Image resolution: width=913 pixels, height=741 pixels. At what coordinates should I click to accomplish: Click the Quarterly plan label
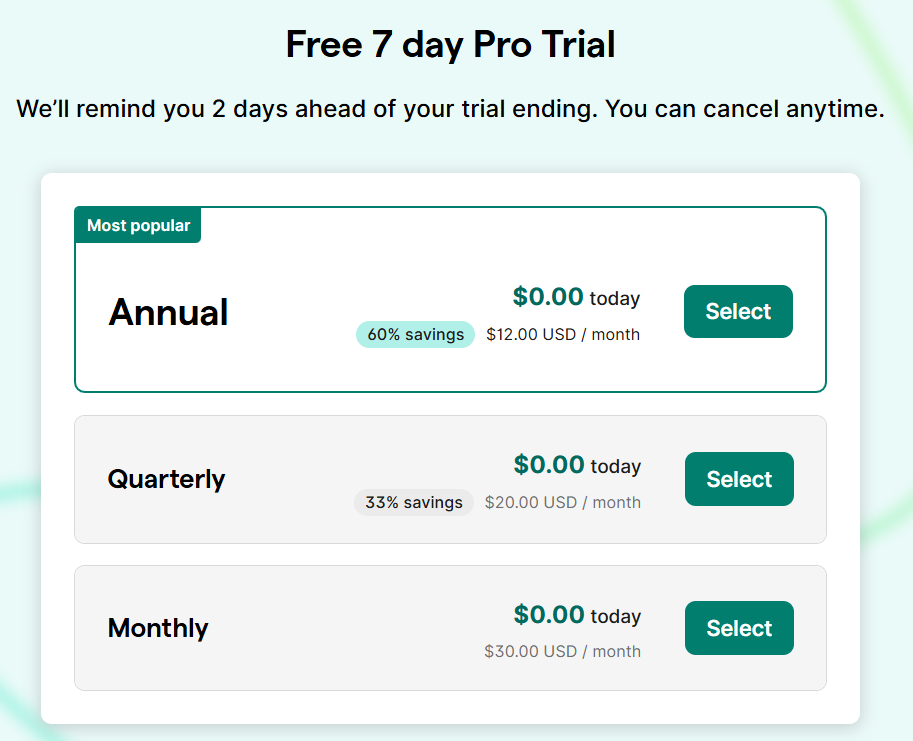(x=166, y=479)
